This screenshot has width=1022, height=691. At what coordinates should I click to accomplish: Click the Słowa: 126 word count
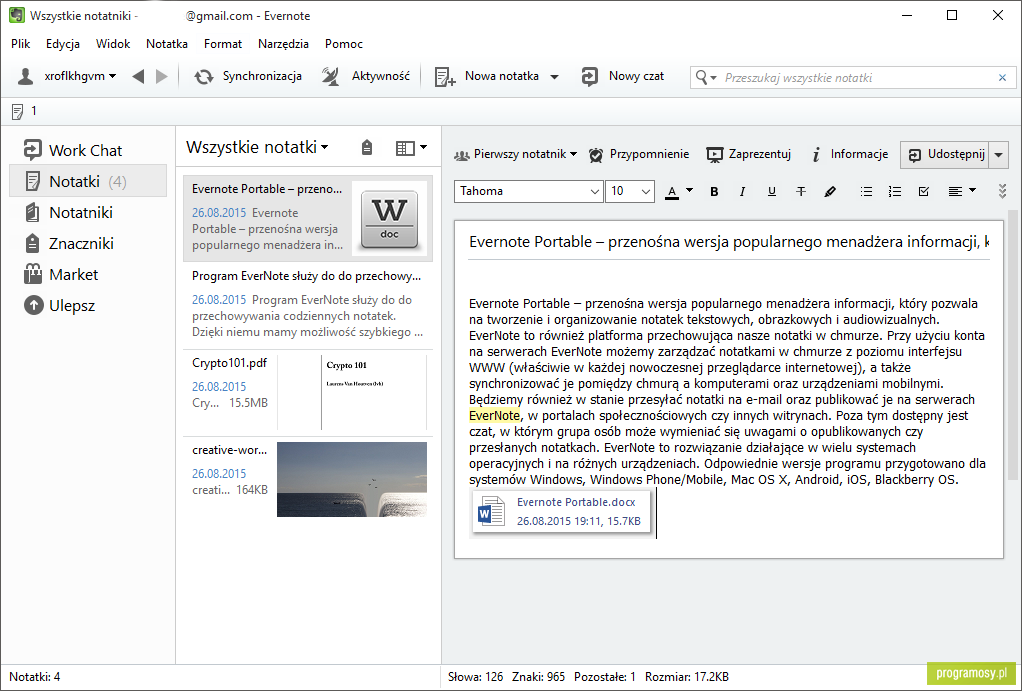476,677
